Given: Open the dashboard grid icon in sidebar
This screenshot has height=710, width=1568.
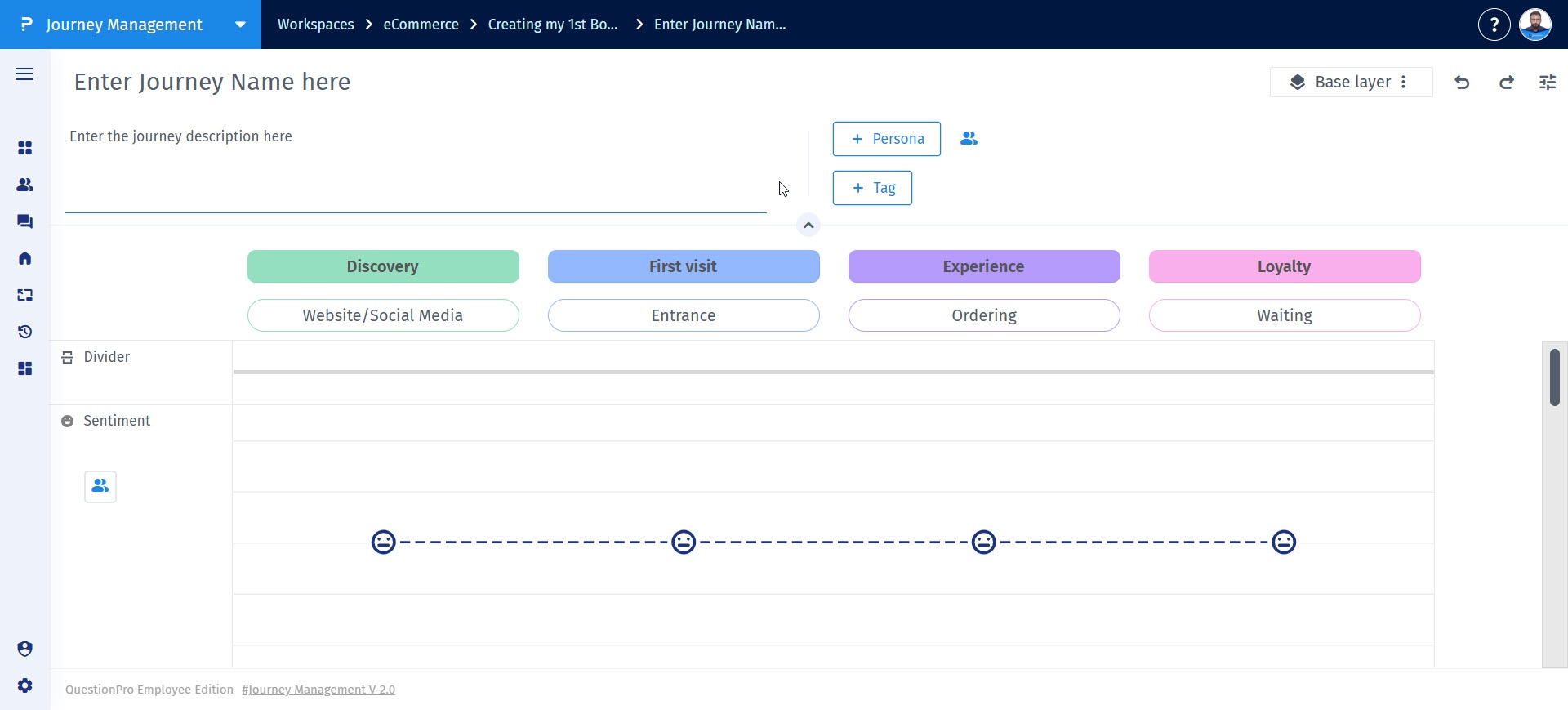Looking at the screenshot, I should pyautogui.click(x=25, y=148).
